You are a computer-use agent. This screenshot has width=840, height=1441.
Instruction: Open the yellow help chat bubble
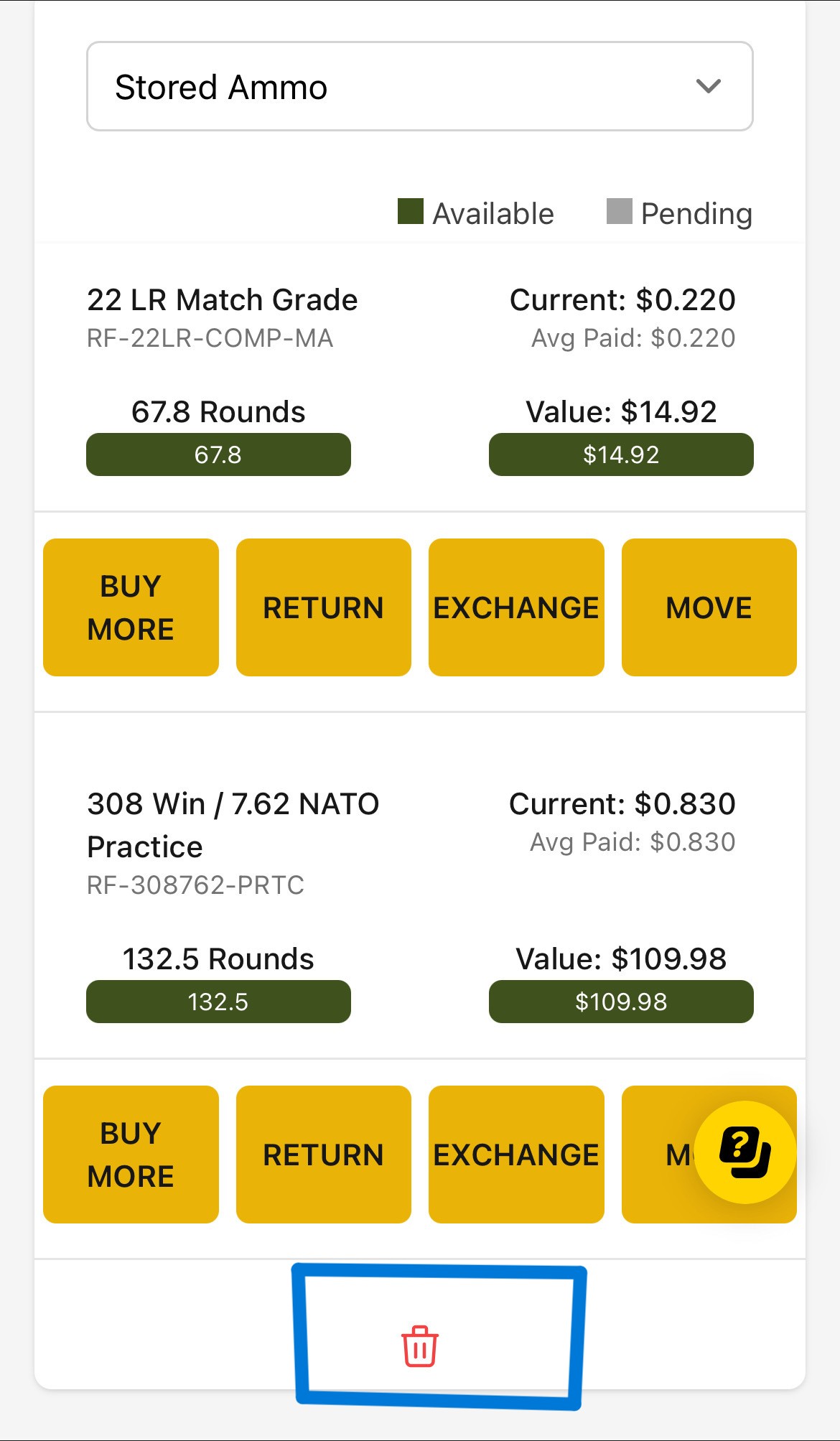(745, 1152)
